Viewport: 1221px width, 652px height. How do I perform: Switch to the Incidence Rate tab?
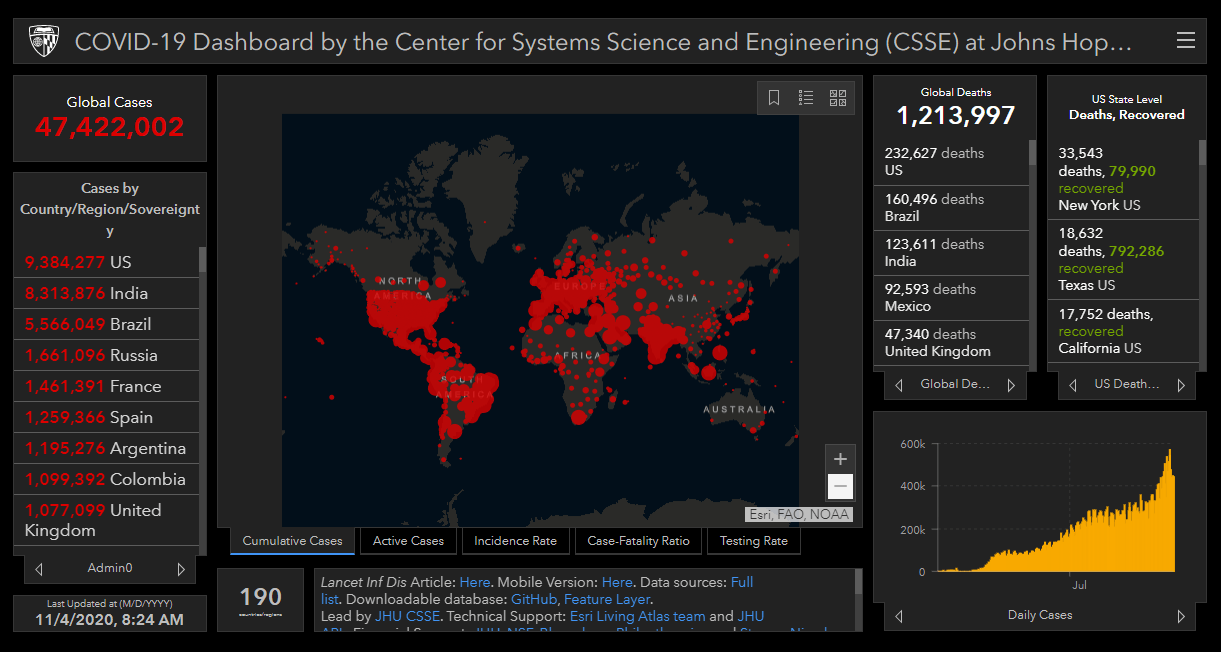[516, 541]
